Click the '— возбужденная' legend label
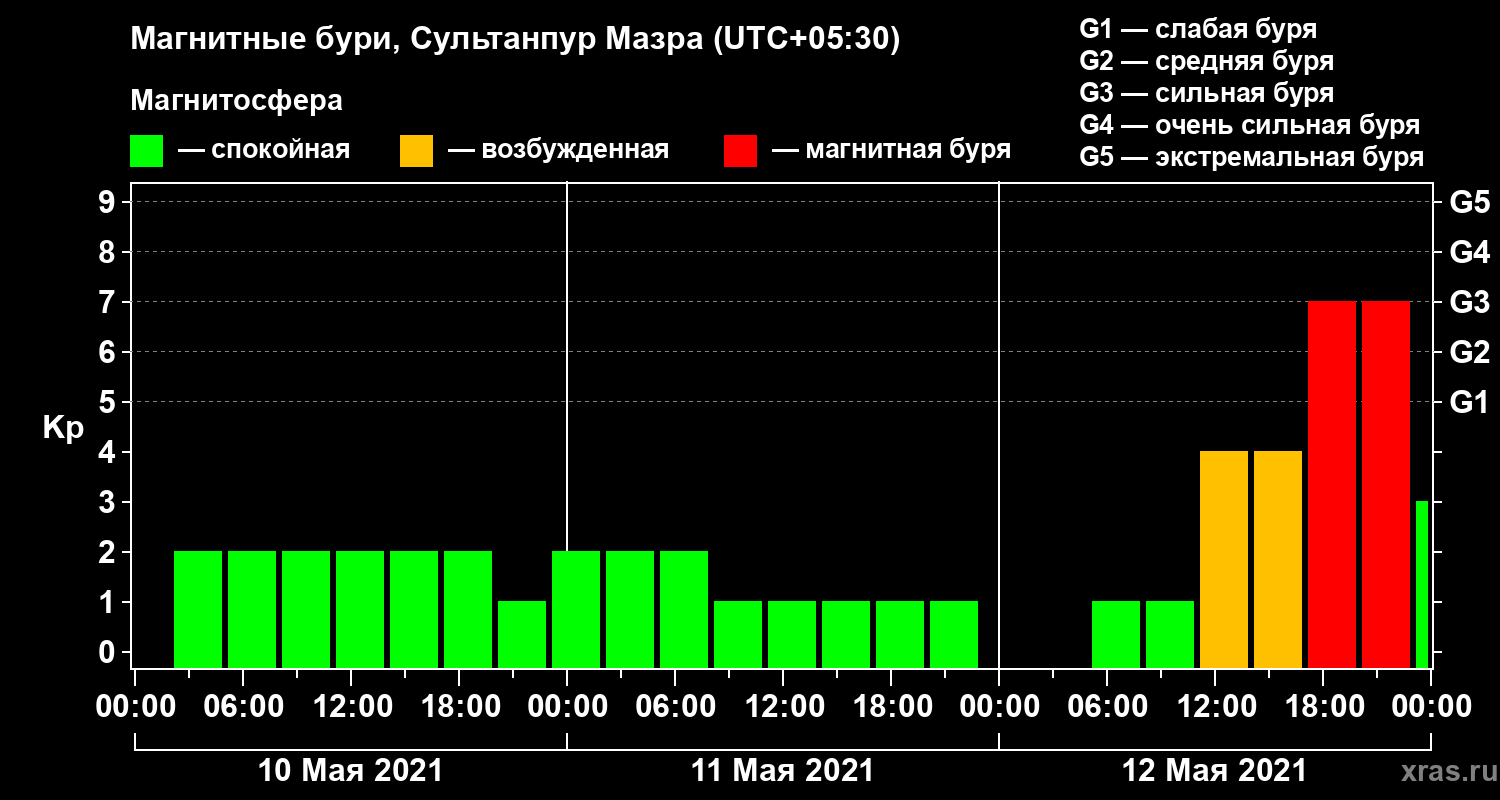Image resolution: width=1500 pixels, height=800 pixels. point(558,151)
